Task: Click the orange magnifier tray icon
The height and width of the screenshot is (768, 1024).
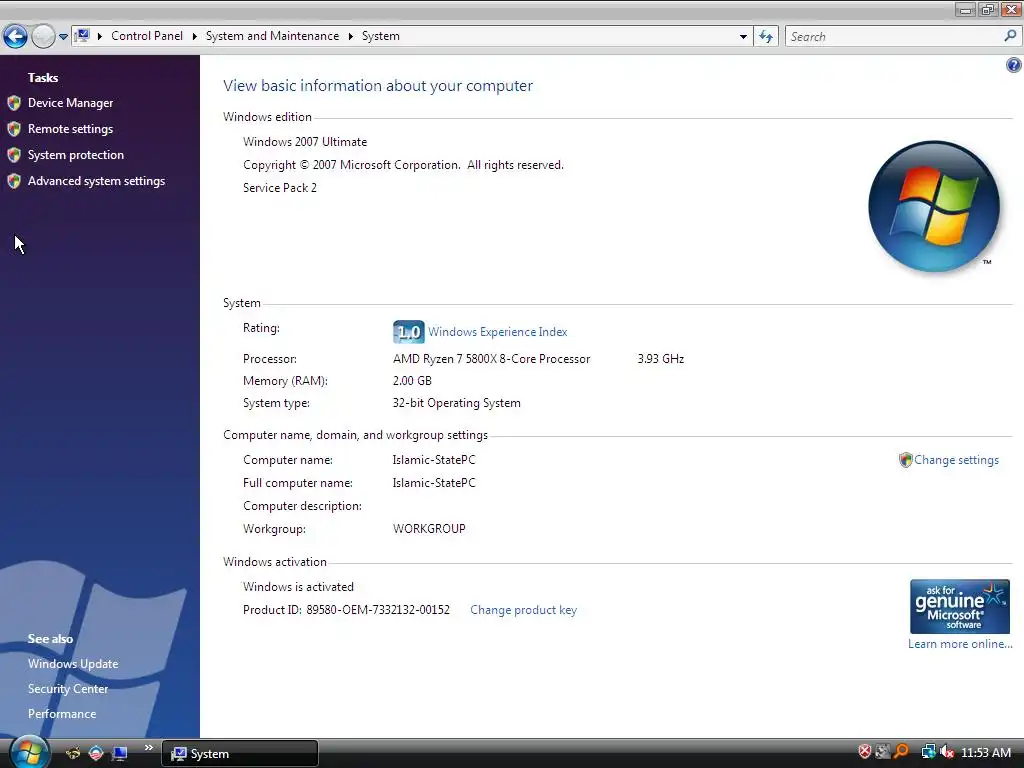Action: pyautogui.click(x=901, y=752)
